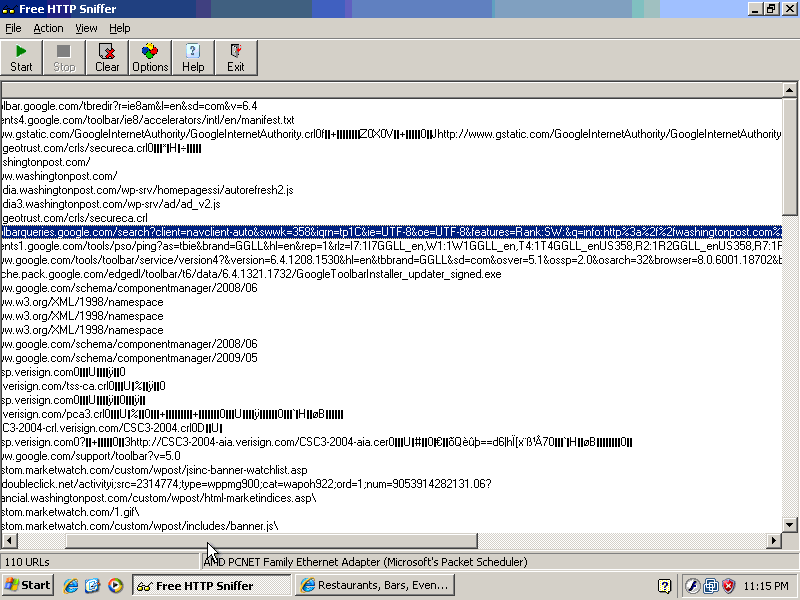Open the Options toolbar button
The width and height of the screenshot is (800, 600).
[150, 58]
